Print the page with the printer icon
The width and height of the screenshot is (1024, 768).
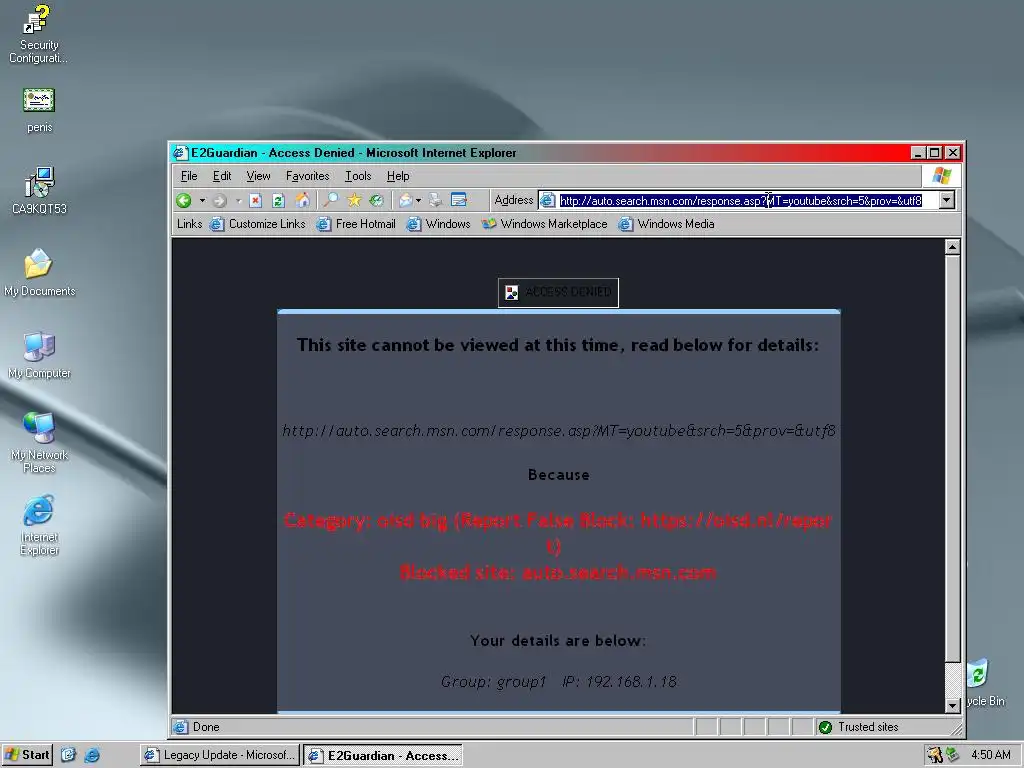(x=436, y=200)
